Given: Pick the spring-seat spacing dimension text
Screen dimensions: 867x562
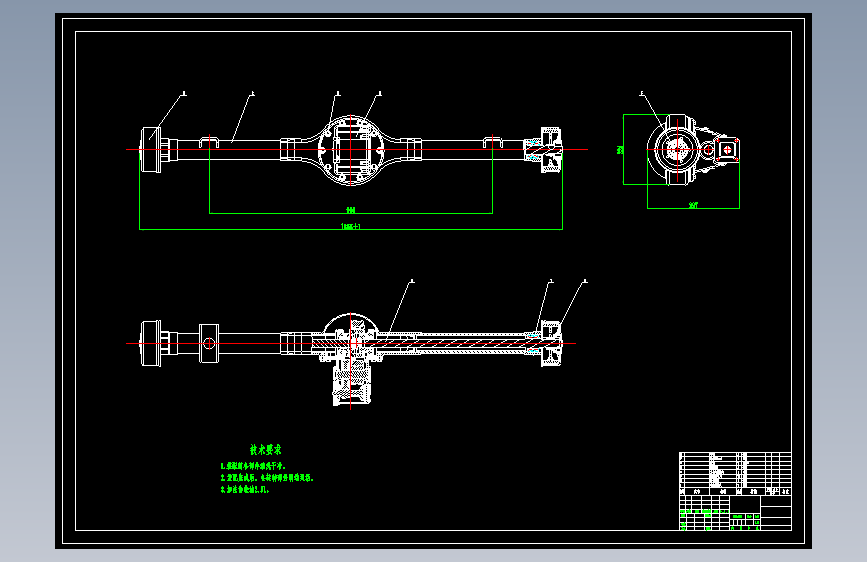Looking at the screenshot, I should 351,210.
